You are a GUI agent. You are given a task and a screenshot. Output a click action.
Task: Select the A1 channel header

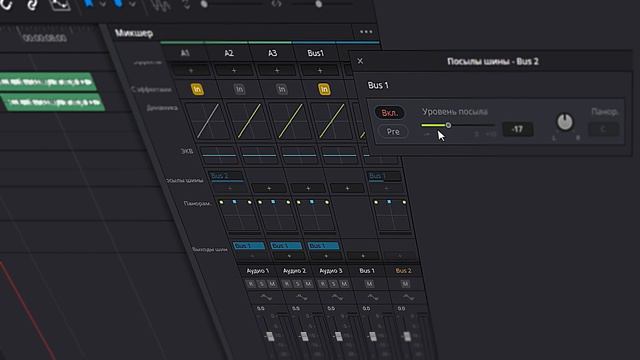(x=185, y=53)
